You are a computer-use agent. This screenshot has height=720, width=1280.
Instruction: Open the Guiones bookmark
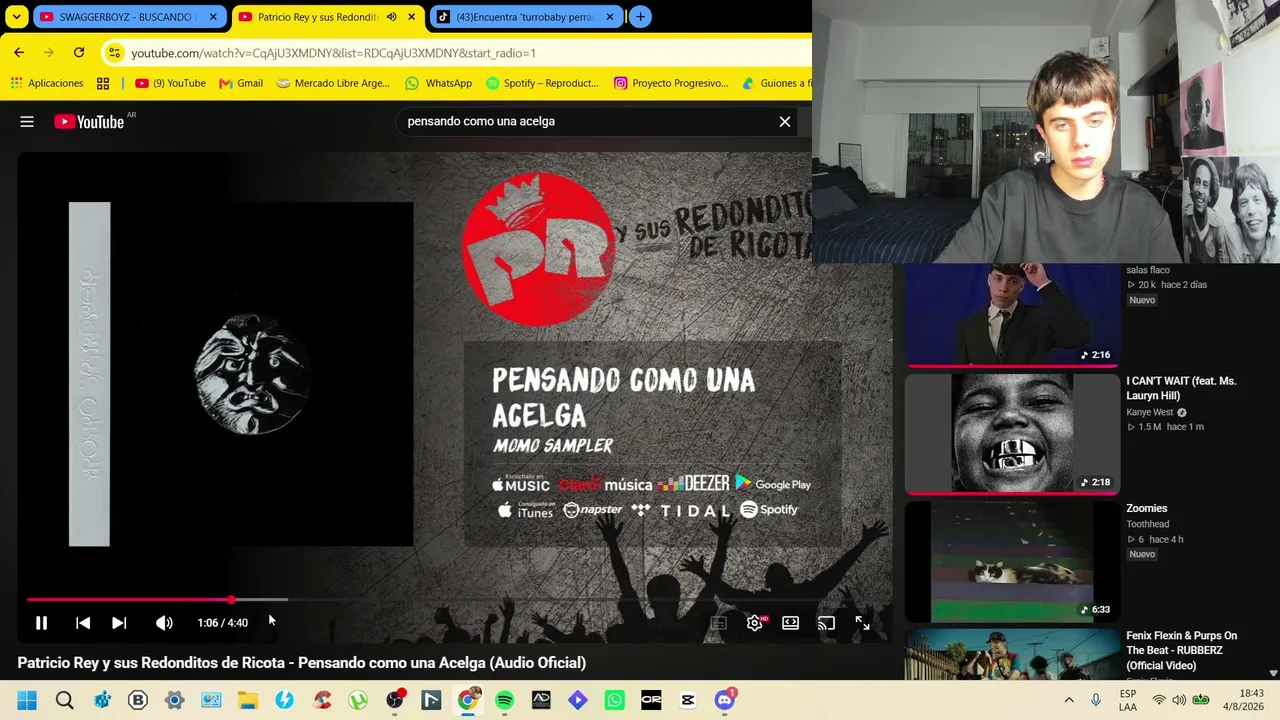[x=776, y=83]
